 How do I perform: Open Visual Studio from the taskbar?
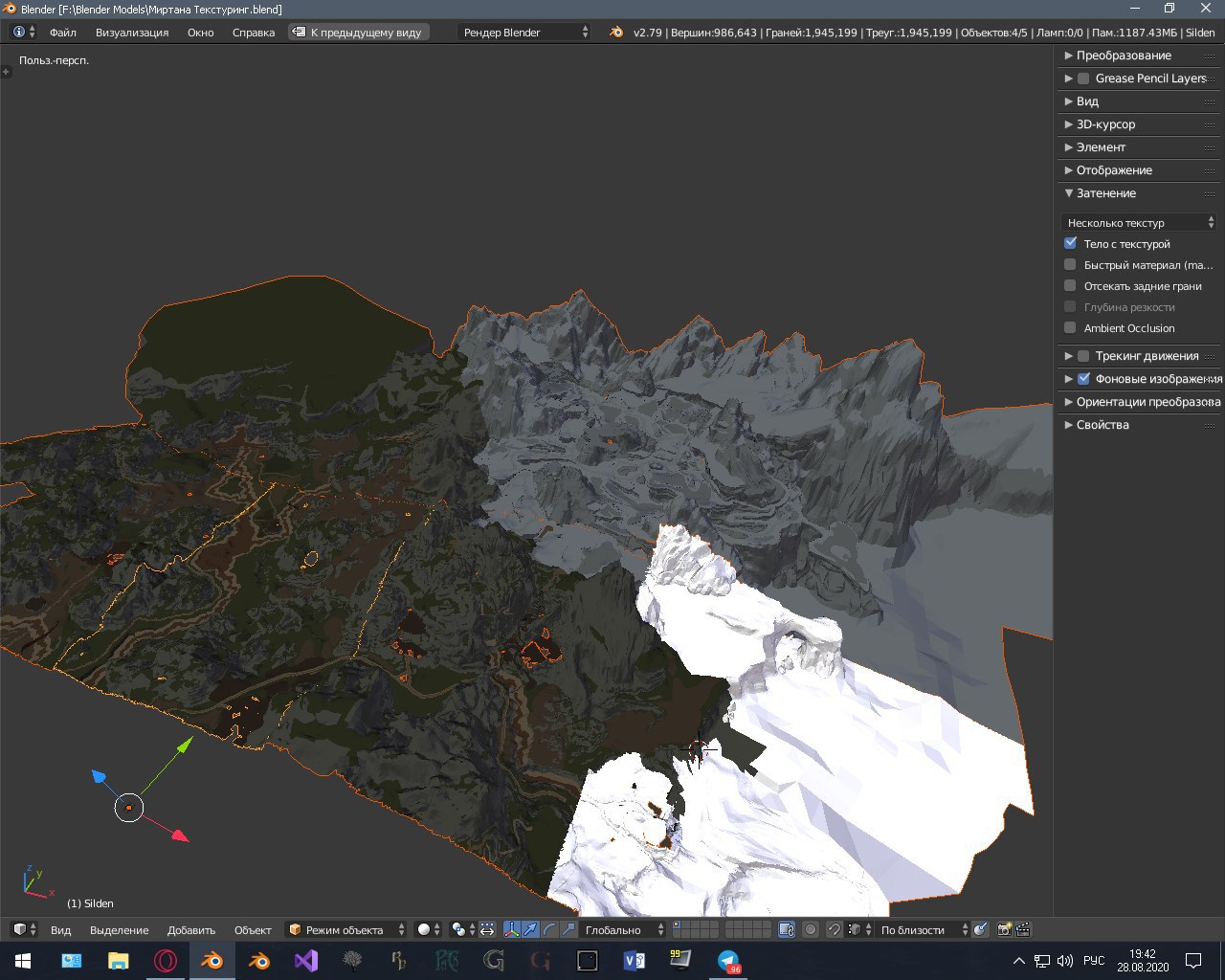(x=305, y=960)
